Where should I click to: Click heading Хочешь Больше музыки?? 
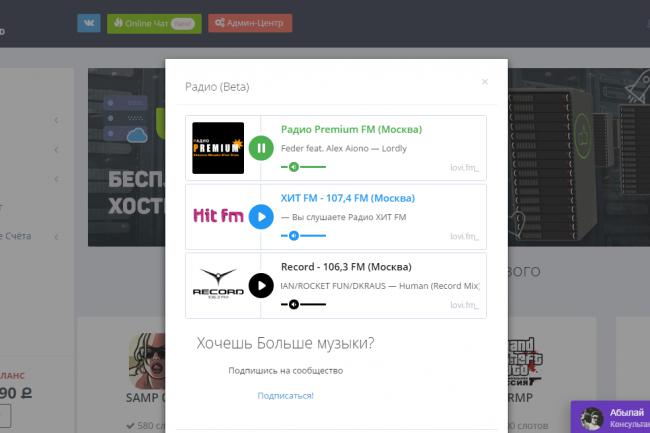[285, 343]
